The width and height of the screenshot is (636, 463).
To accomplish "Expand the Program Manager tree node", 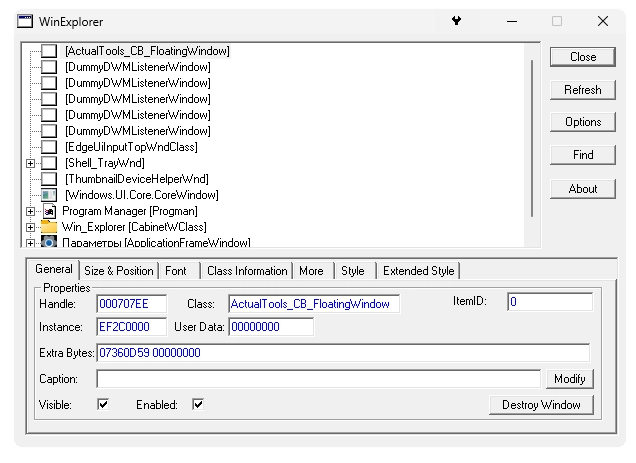I will coord(30,211).
